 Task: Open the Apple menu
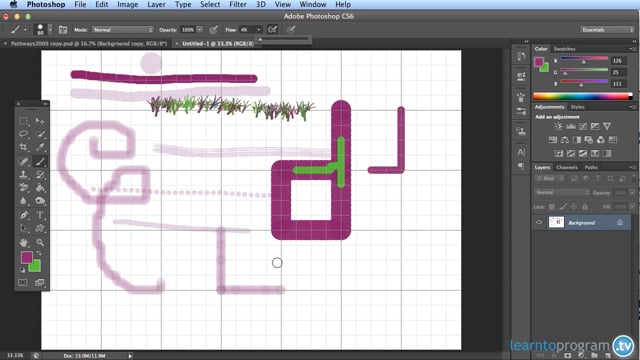[13, 4]
